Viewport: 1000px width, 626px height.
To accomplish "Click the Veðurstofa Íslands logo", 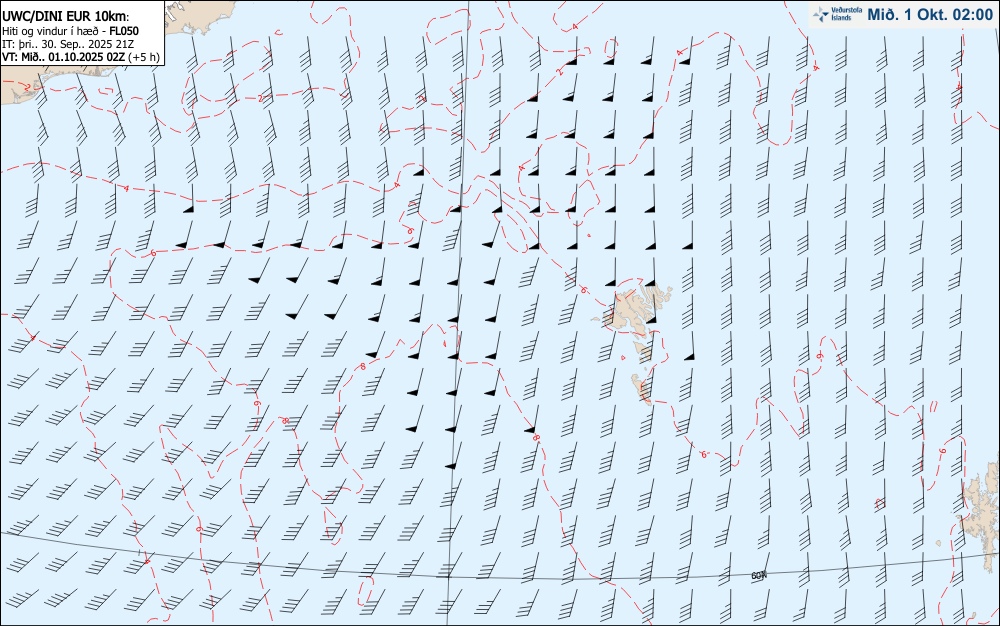I will [x=837, y=14].
